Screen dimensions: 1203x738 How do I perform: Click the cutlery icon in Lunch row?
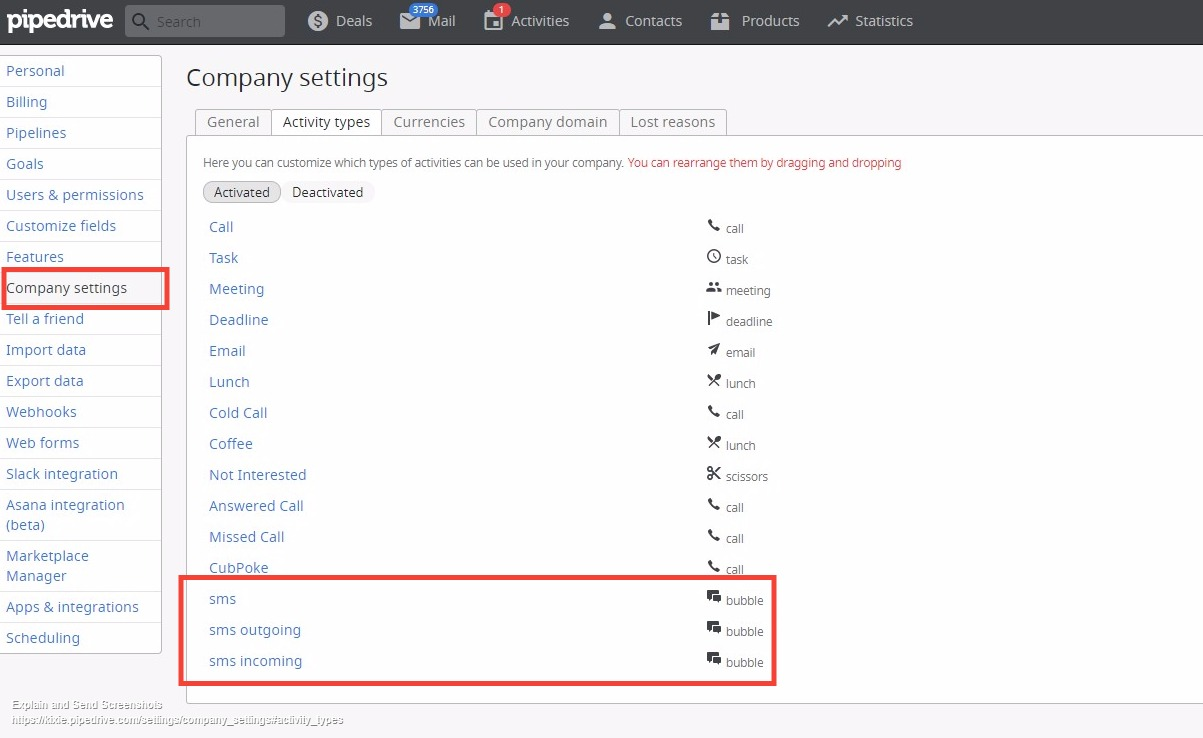tap(713, 382)
